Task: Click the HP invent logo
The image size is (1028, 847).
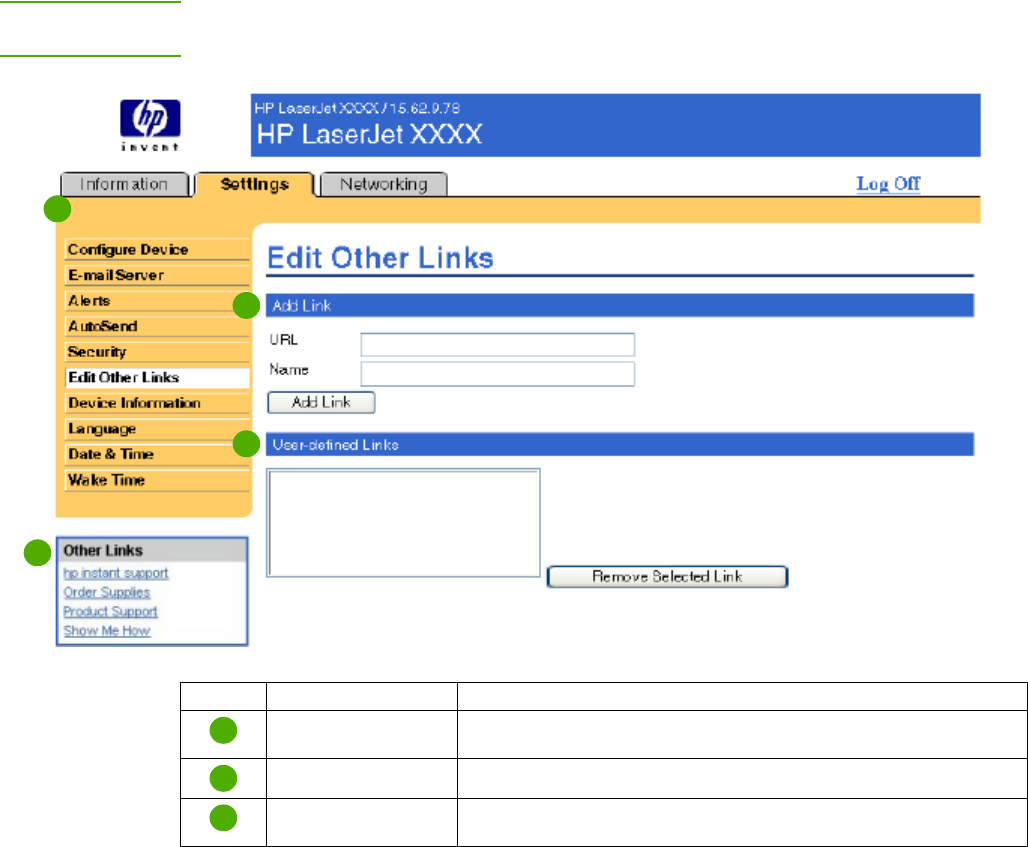Action: point(150,125)
